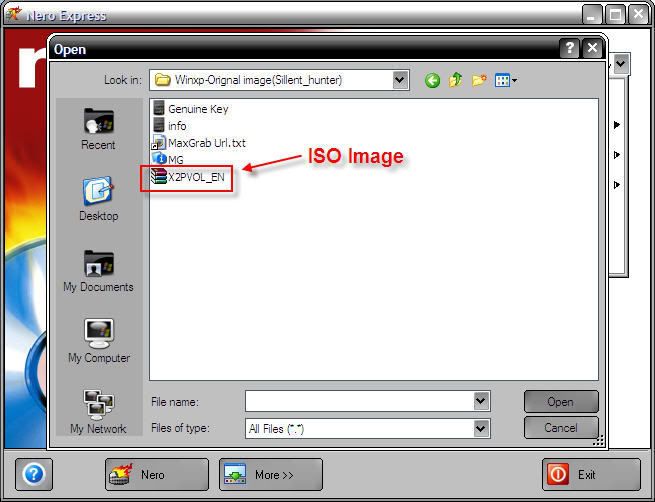655x502 pixels.
Task: Select the Genuine Key file
Action: click(190, 109)
